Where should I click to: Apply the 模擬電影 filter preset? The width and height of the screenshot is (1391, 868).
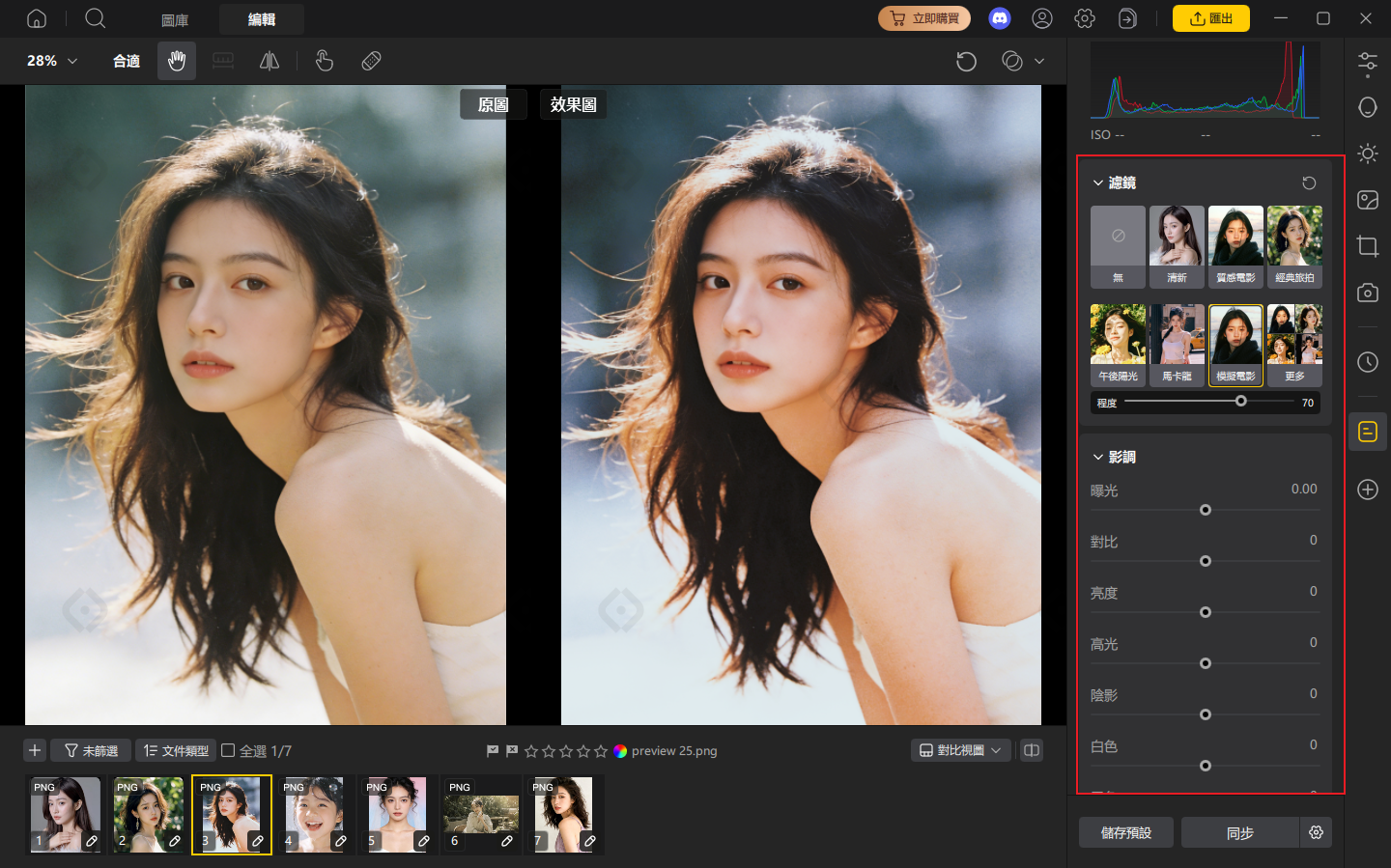tap(1235, 345)
